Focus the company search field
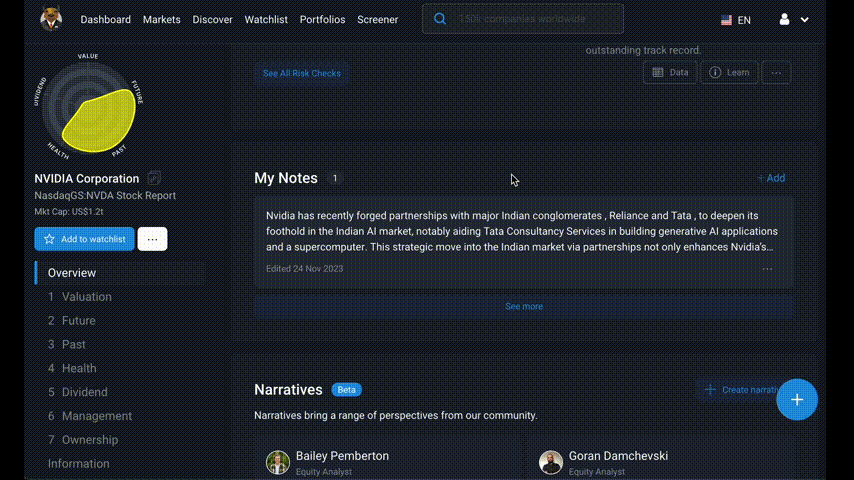 click(x=523, y=19)
